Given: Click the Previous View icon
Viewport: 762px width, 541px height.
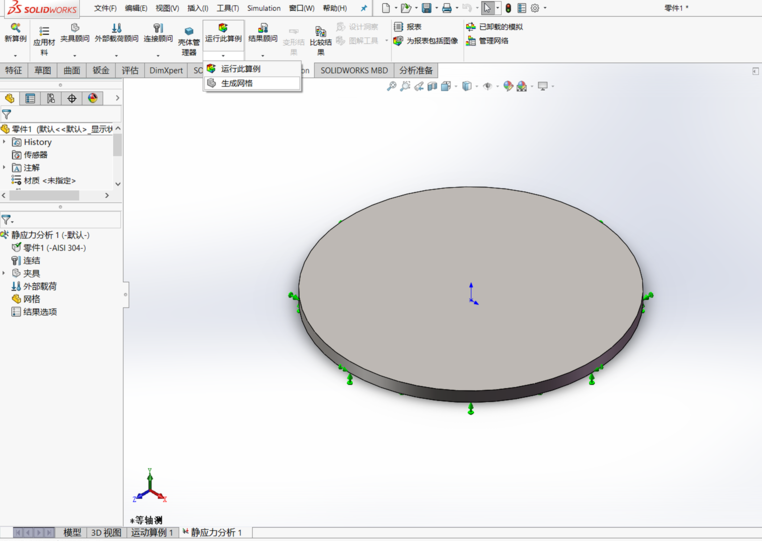Looking at the screenshot, I should tap(418, 86).
